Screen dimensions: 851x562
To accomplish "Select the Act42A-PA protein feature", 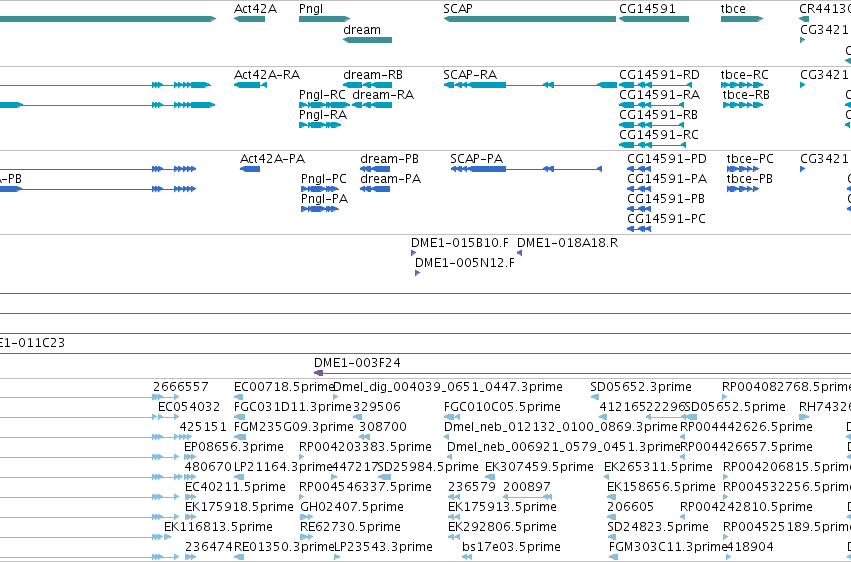I will coord(250,169).
